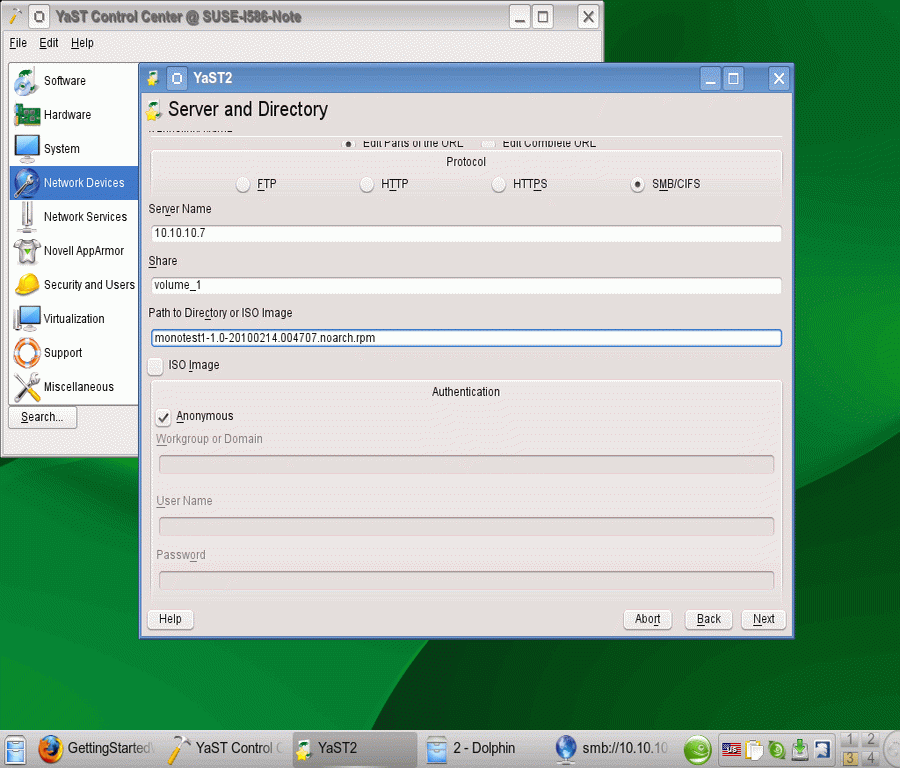The height and width of the screenshot is (768, 900).
Task: Select the Edit Complete URL option
Action: 488,143
